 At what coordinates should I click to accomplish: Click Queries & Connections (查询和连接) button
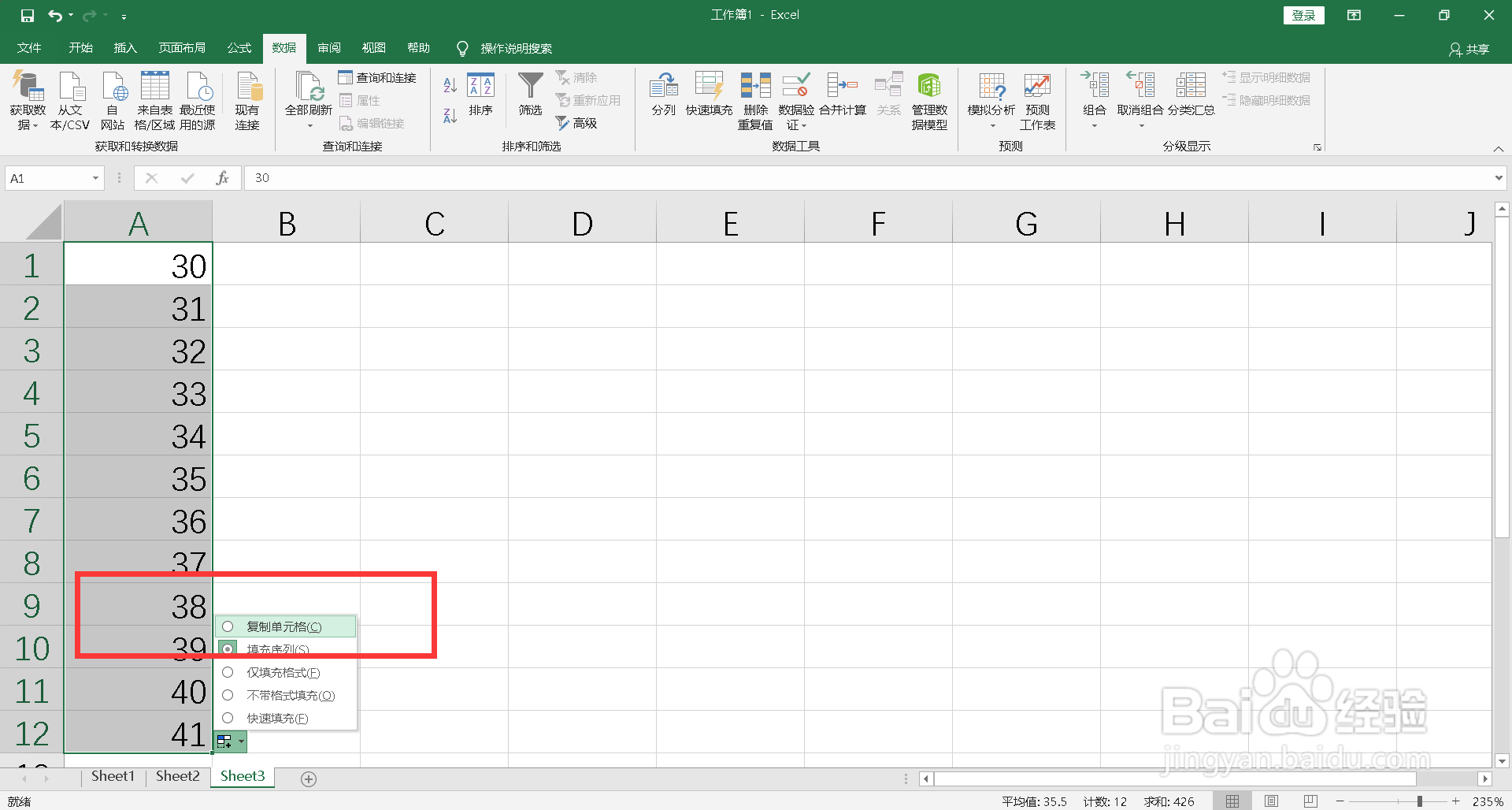[377, 77]
